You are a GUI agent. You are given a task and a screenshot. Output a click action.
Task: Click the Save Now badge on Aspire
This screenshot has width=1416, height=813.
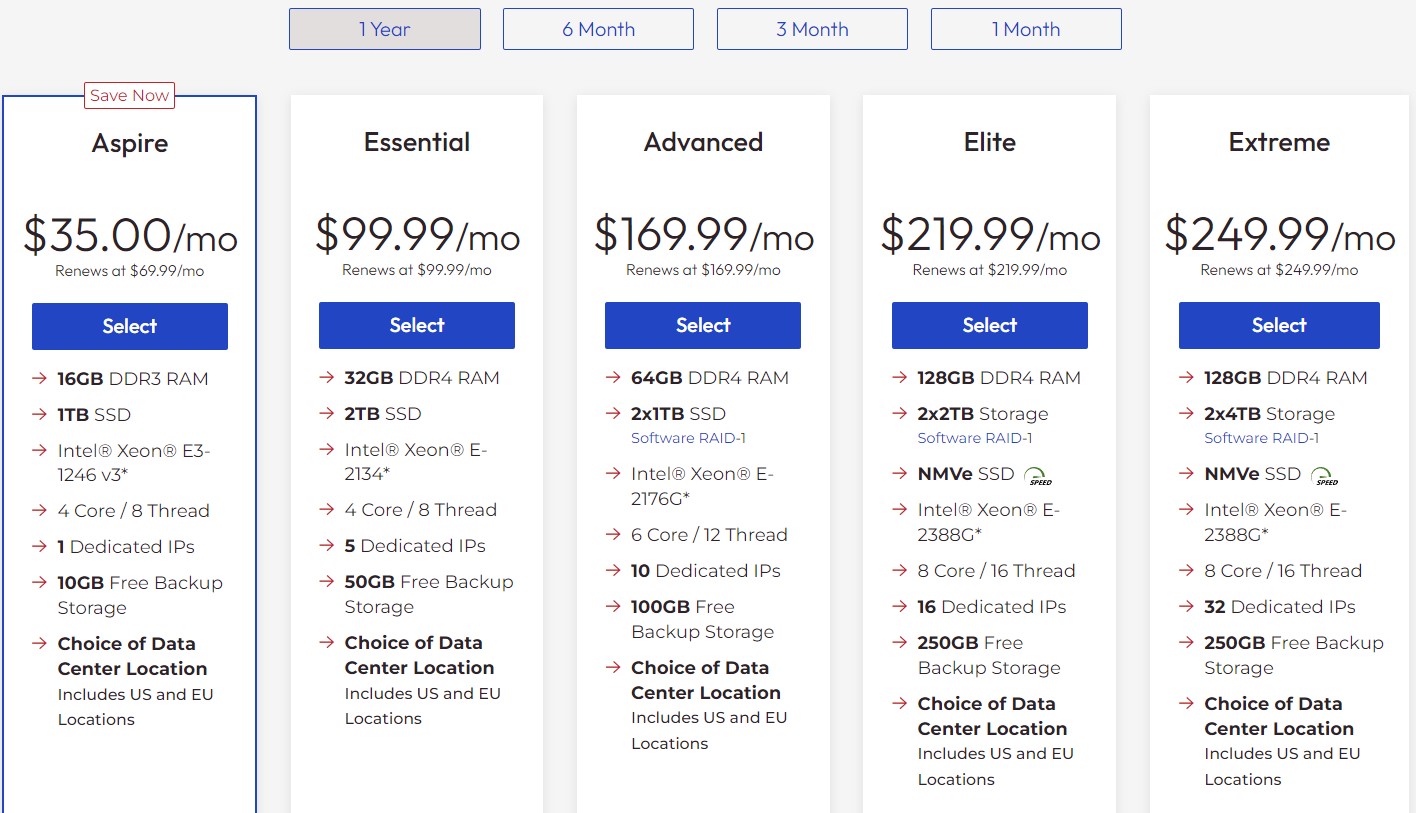130,96
